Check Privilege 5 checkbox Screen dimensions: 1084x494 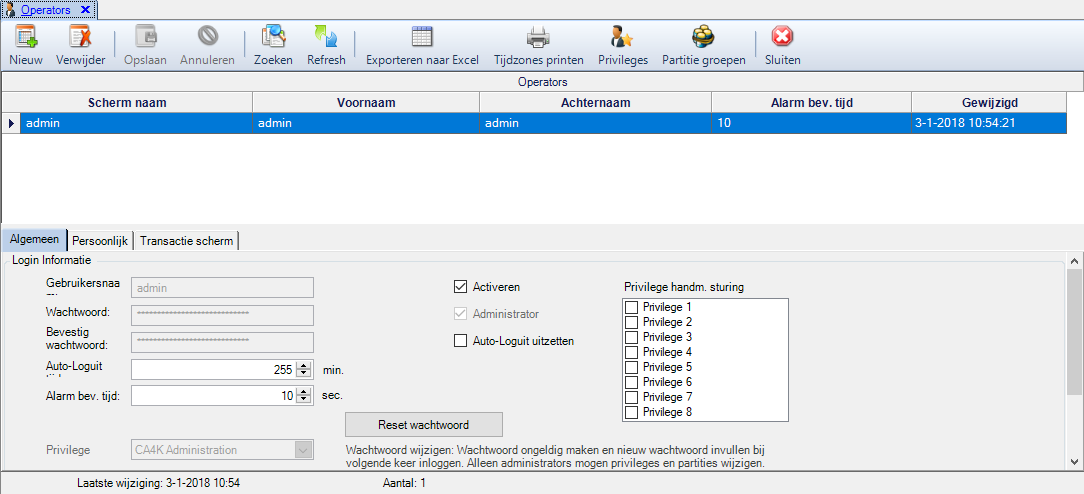click(x=632, y=367)
